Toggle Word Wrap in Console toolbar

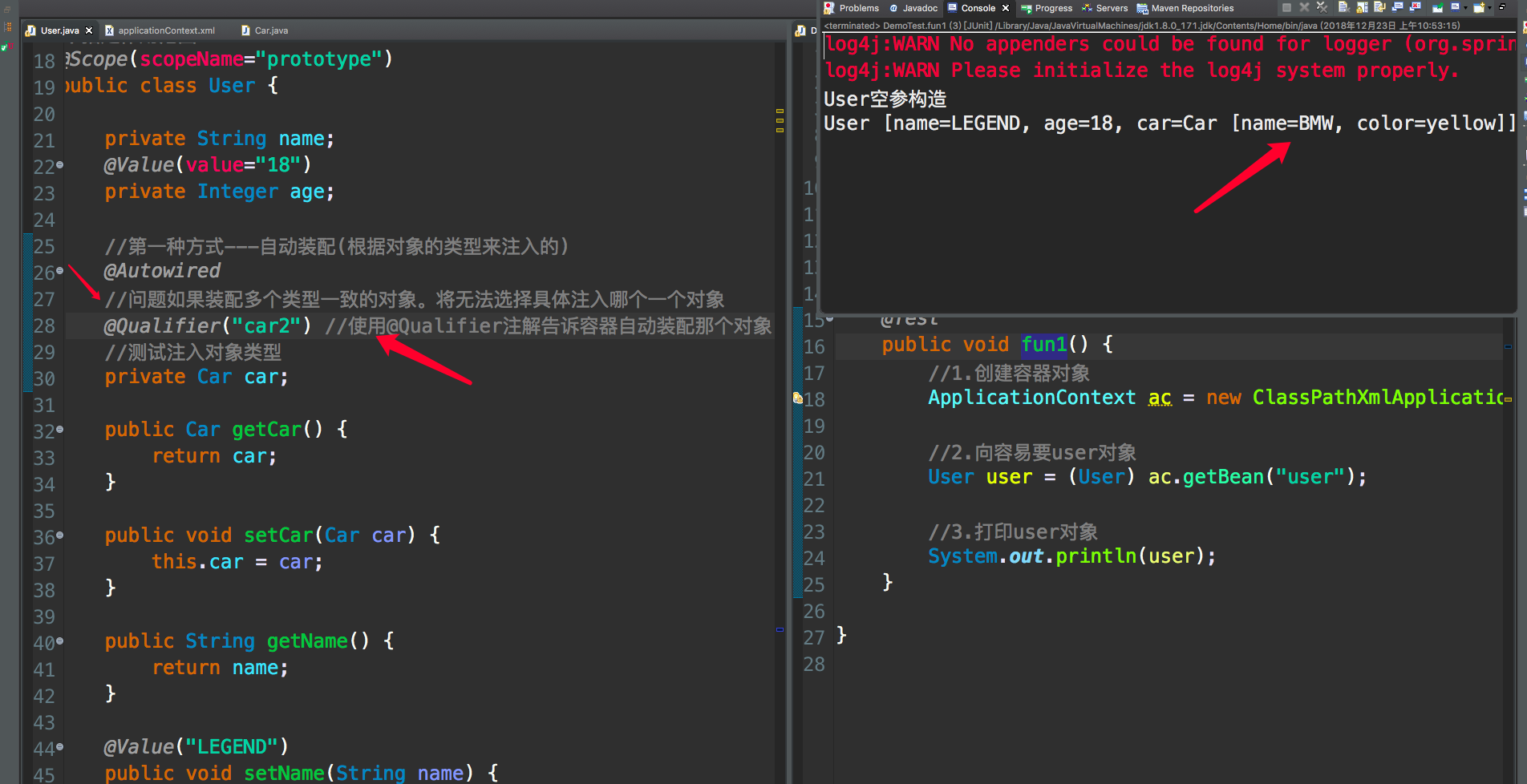(x=1379, y=7)
